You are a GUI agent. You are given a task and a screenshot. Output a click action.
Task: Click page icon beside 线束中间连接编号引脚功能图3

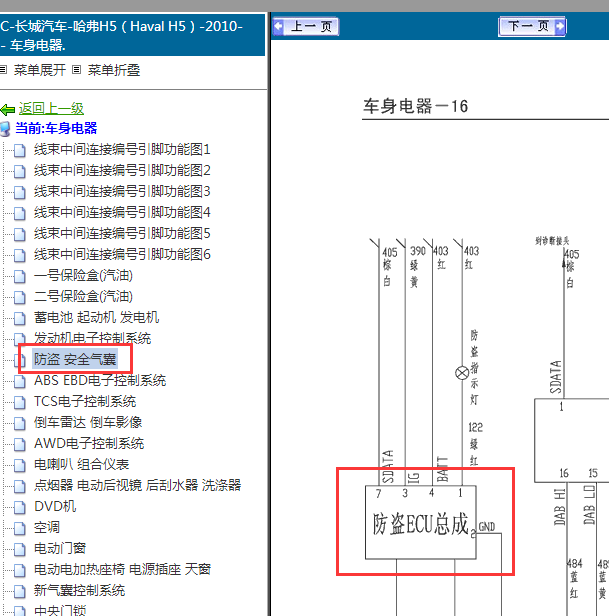20,192
